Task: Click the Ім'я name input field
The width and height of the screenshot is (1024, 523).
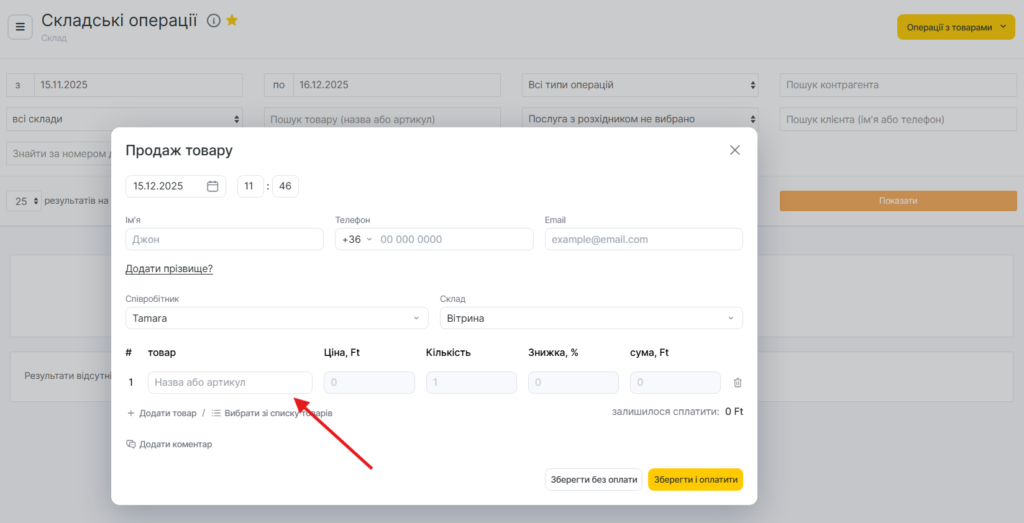Action: click(224, 240)
